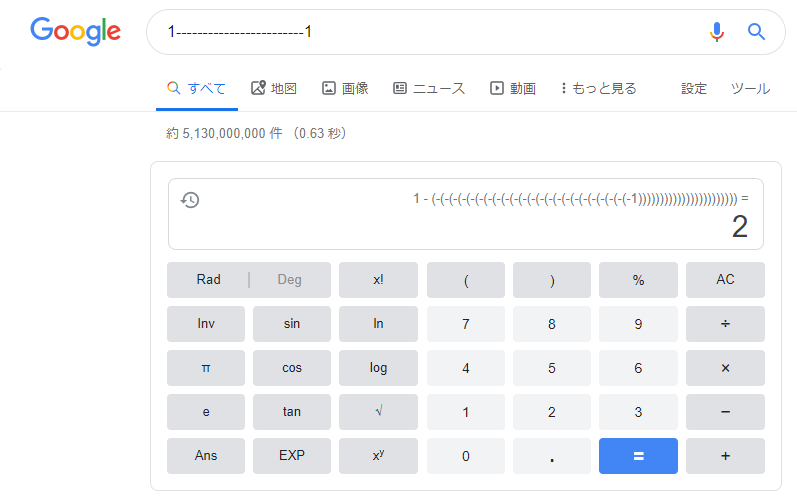797x496 pixels.
Task: Click the open parenthesis key
Action: tap(466, 280)
